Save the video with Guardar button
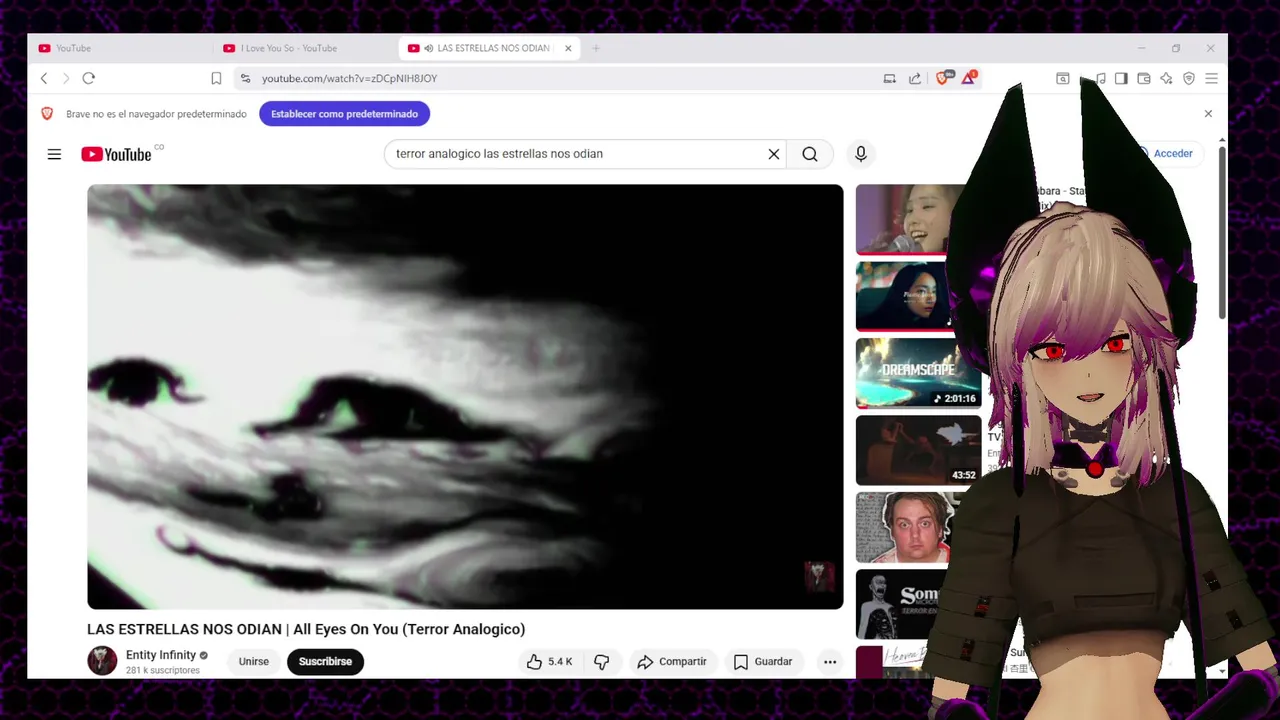Image resolution: width=1280 pixels, height=720 pixels. [x=763, y=661]
